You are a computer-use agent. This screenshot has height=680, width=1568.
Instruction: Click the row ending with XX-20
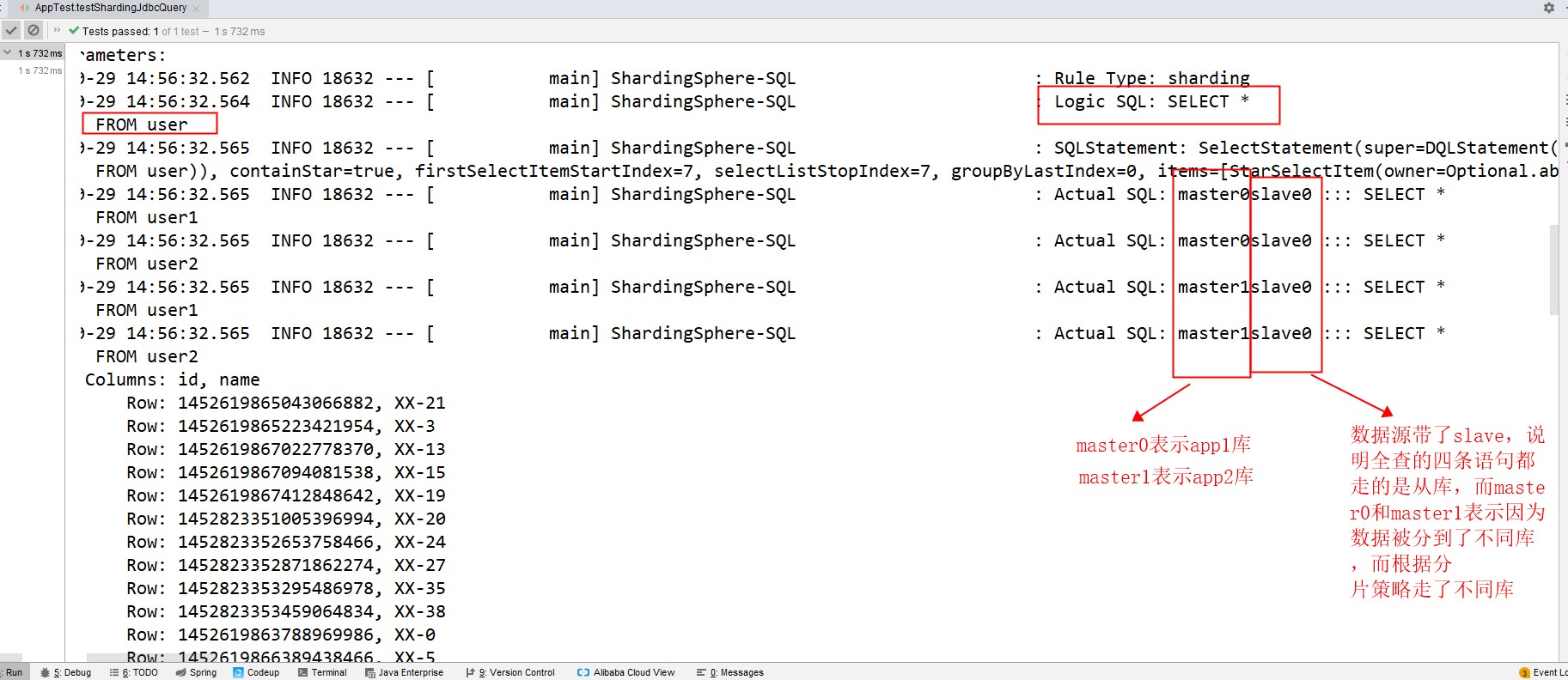point(286,519)
